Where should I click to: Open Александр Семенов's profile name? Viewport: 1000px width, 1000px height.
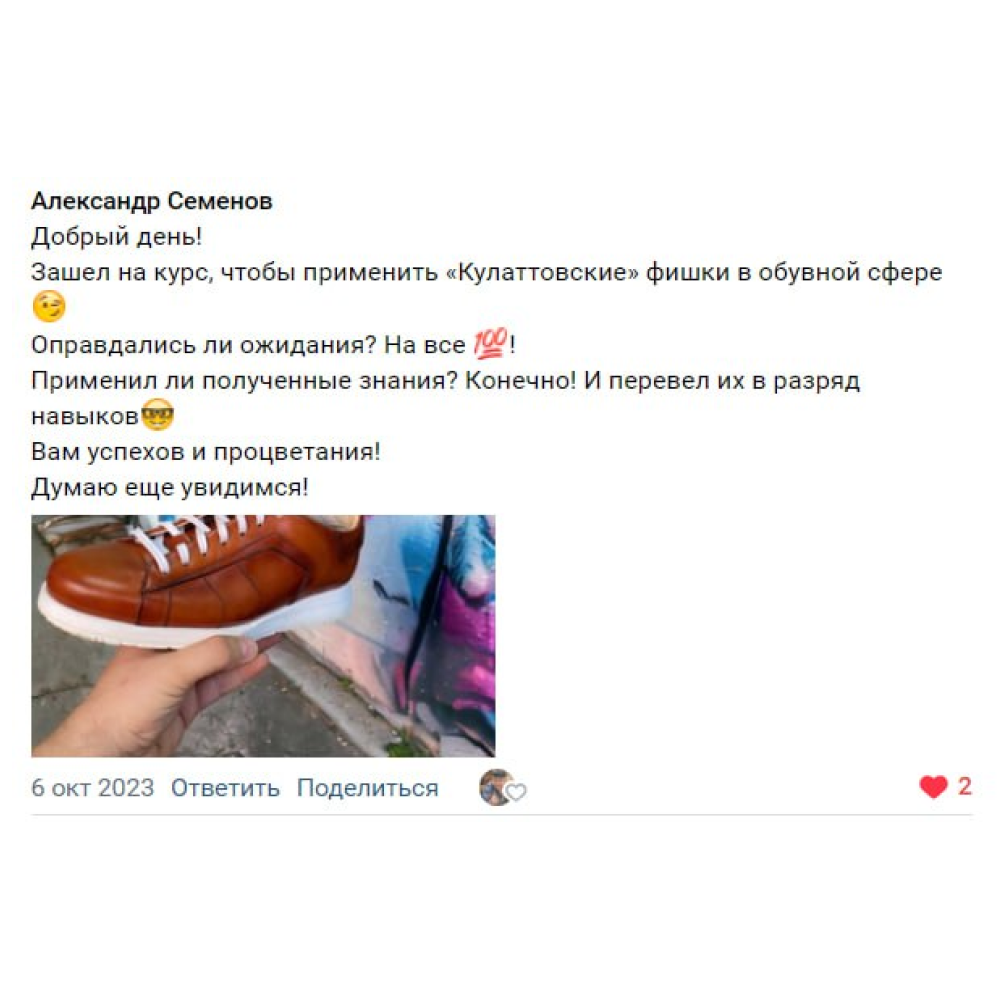152,201
